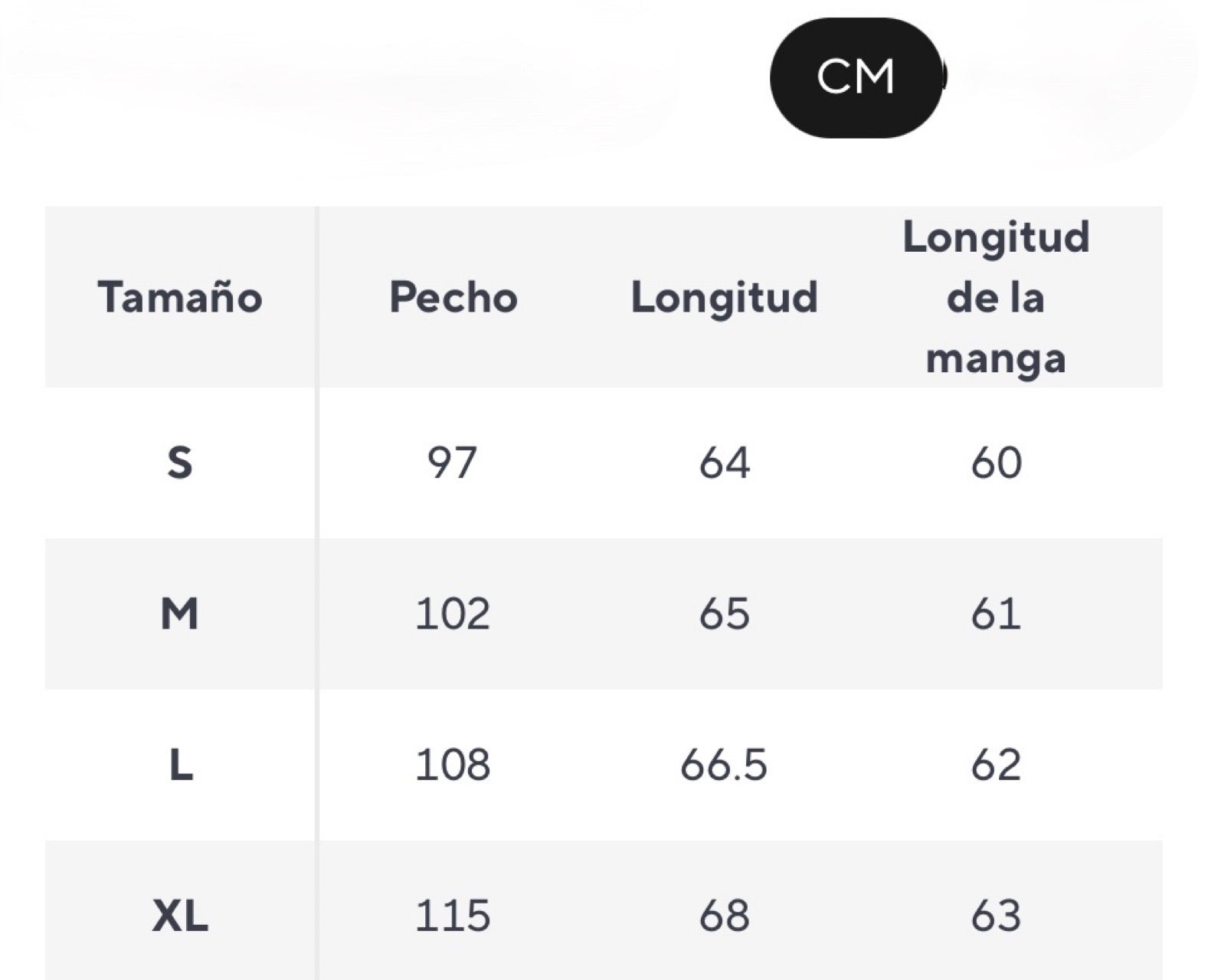Click the length value 68

724,915
